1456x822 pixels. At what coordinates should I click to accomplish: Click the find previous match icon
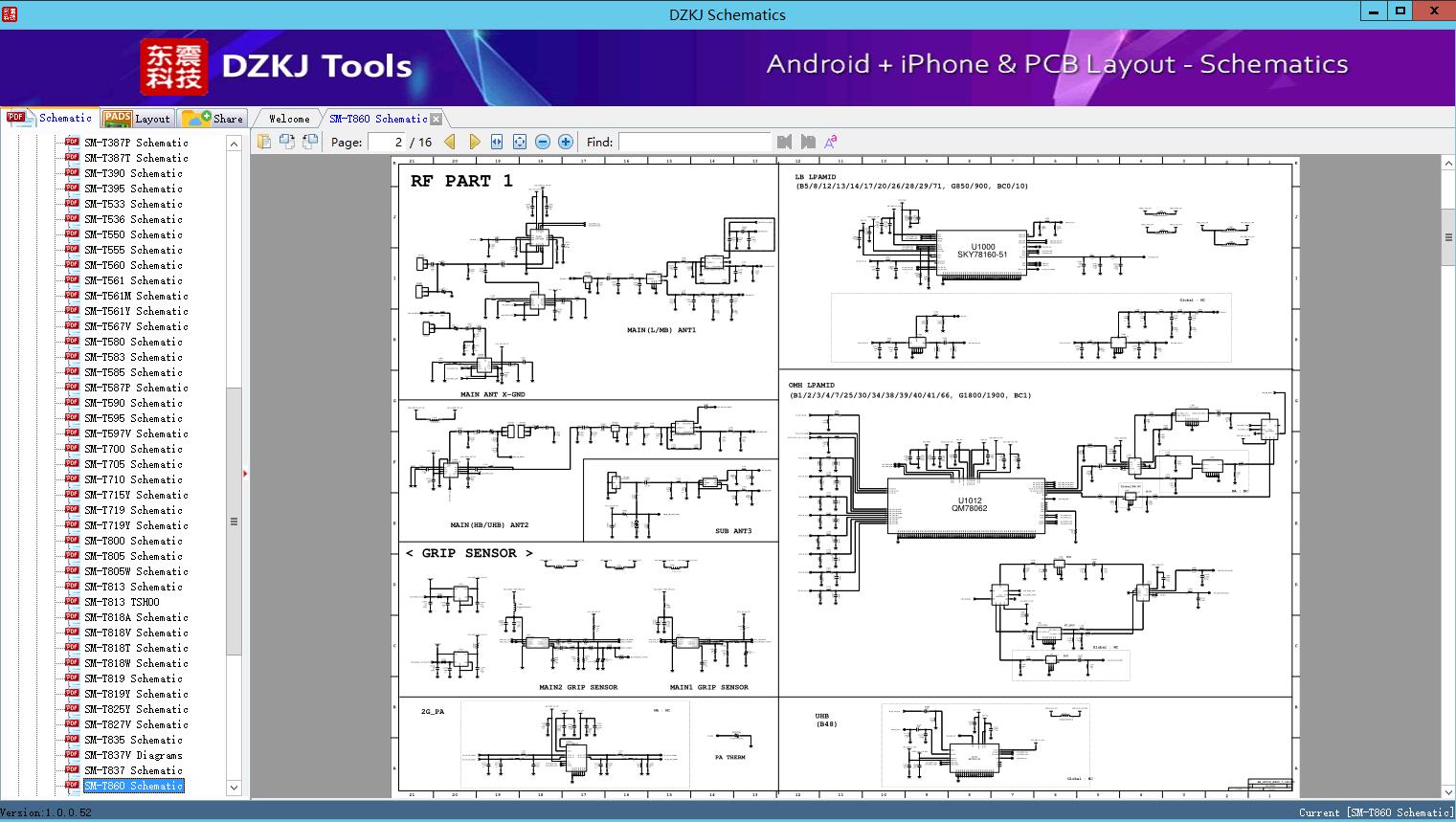pyautogui.click(x=785, y=142)
